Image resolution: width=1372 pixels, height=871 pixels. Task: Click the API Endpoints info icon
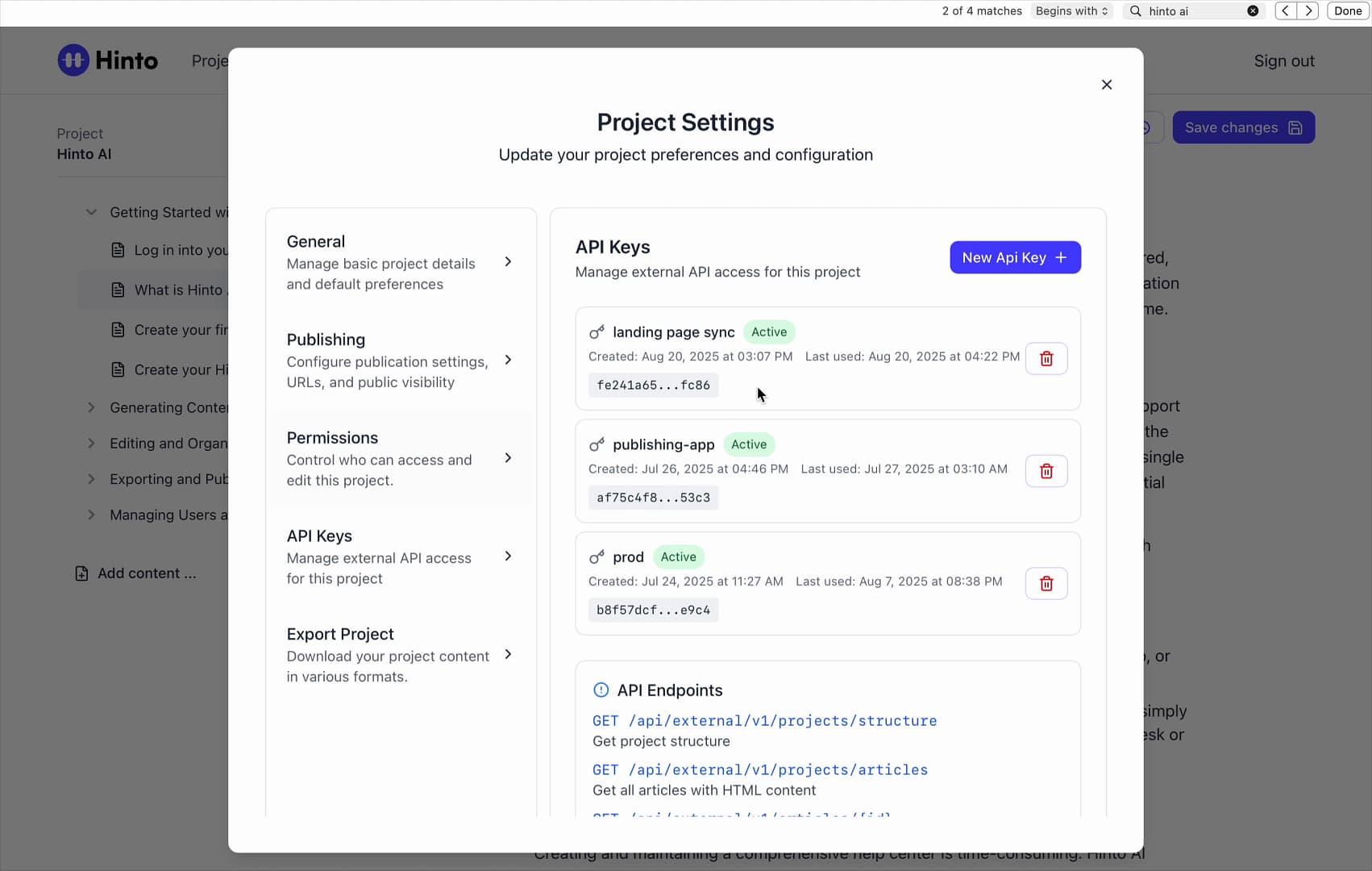(601, 690)
